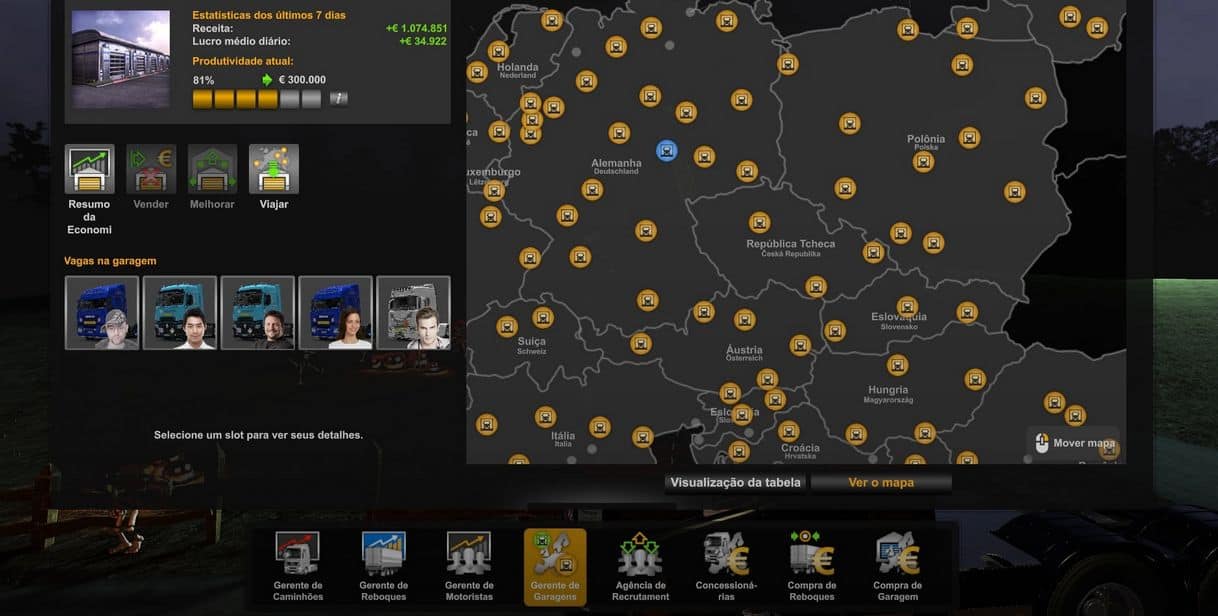Select the white truck garage slot
The height and width of the screenshot is (616, 1218).
click(413, 313)
